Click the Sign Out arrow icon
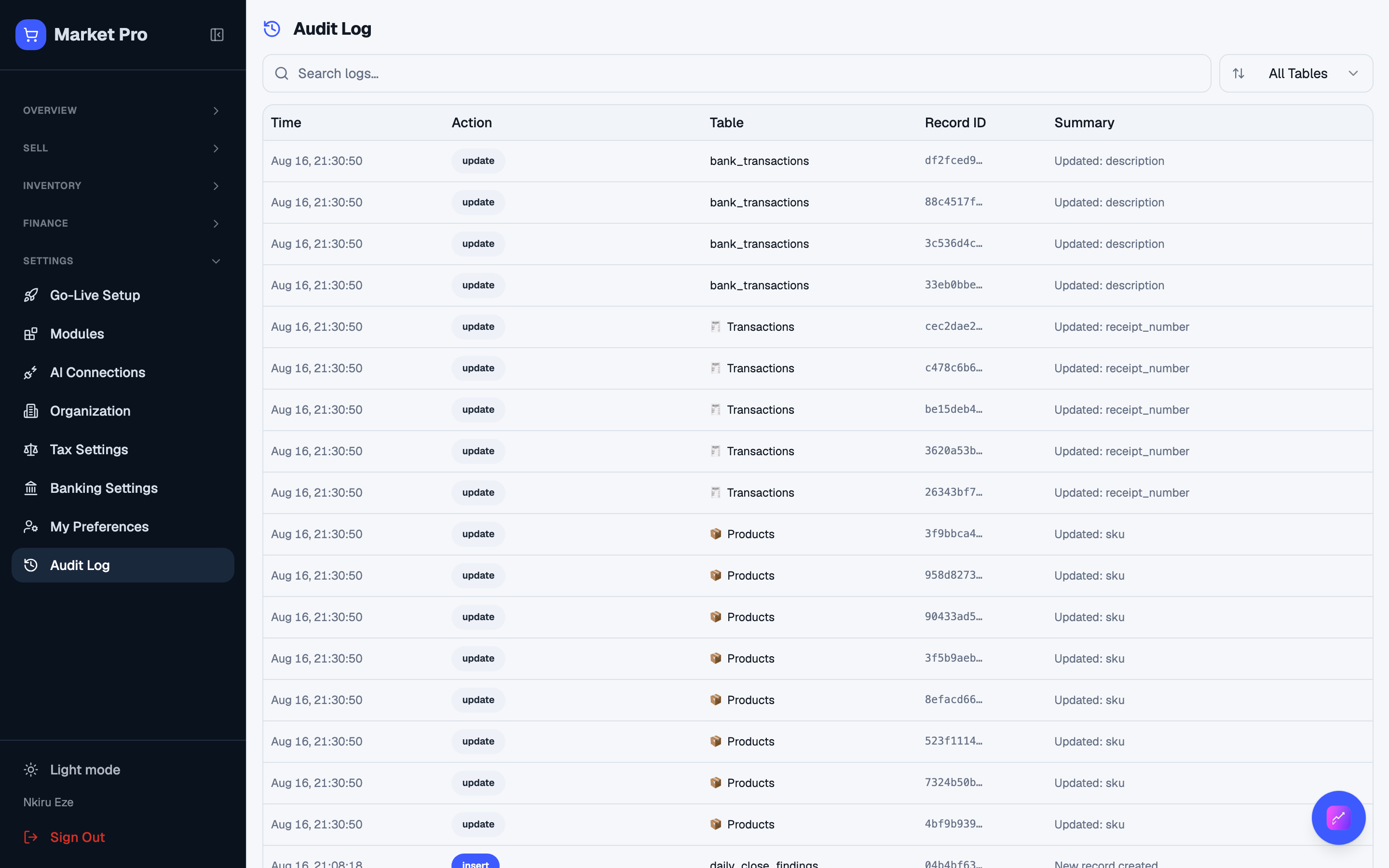This screenshot has height=868, width=1389. (31, 837)
